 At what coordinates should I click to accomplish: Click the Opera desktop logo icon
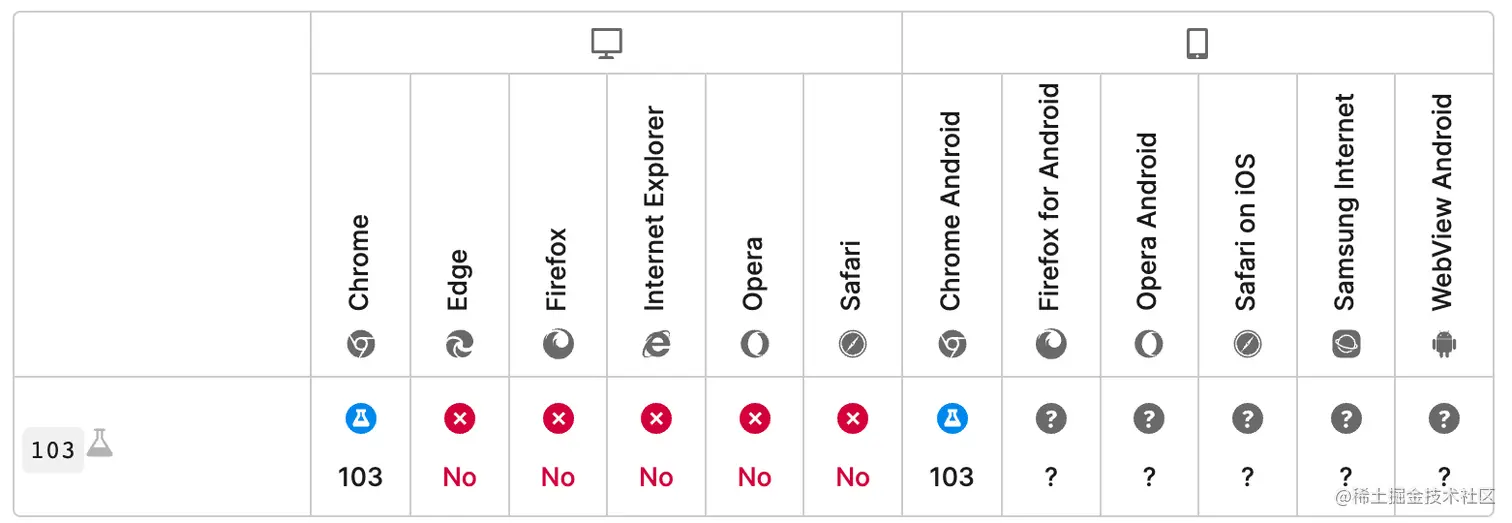(x=755, y=345)
